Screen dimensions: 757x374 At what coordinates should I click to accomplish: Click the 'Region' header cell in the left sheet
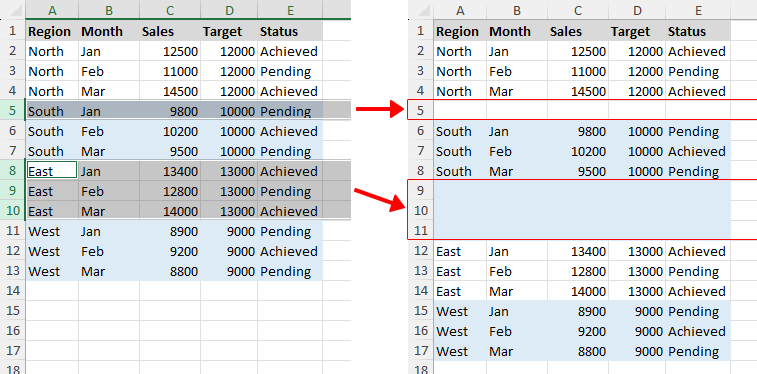click(x=52, y=31)
